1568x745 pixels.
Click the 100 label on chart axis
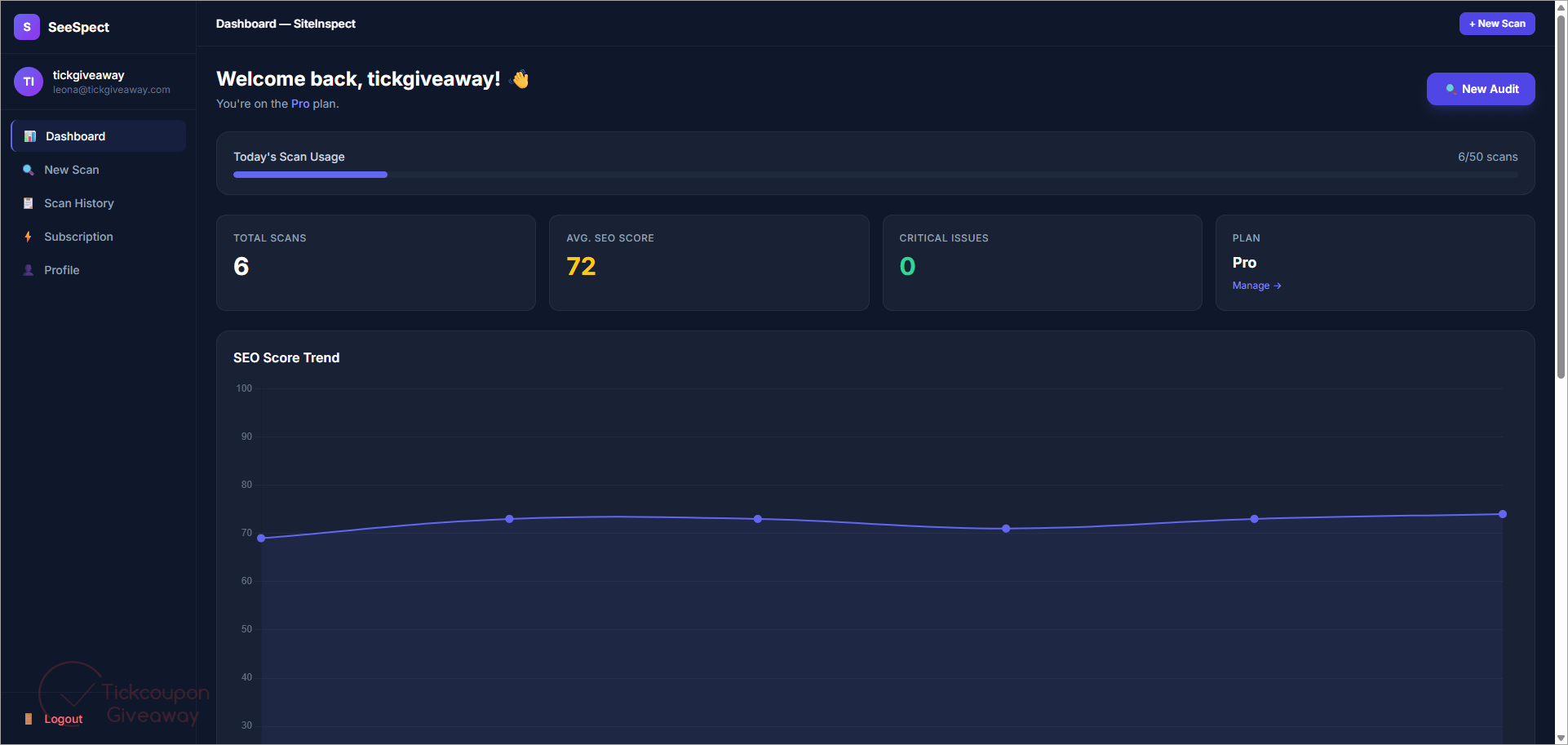click(x=244, y=388)
